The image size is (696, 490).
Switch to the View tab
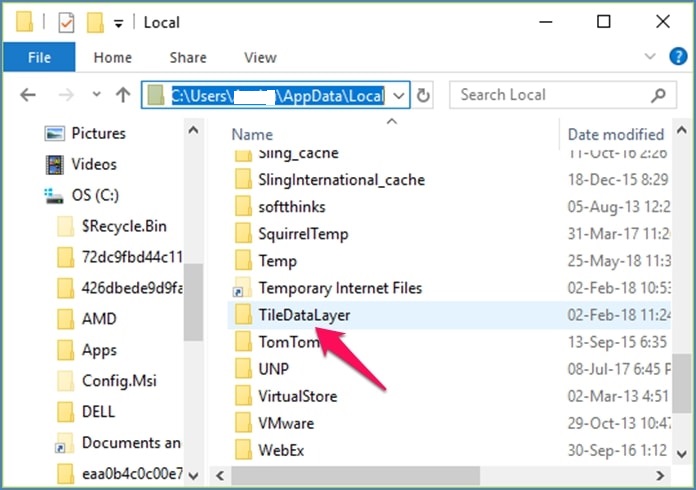point(260,58)
